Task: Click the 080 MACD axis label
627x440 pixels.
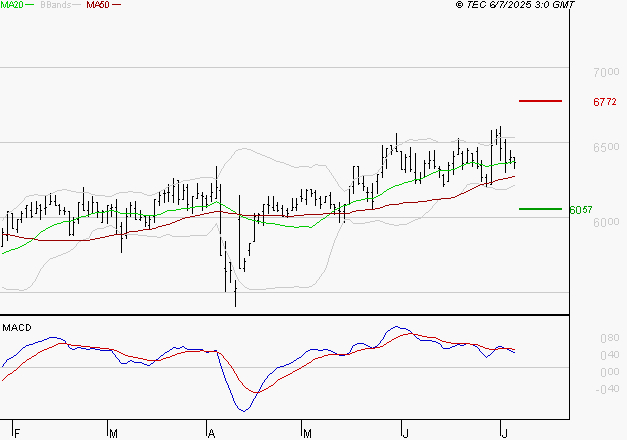Action: pyautogui.click(x=609, y=338)
